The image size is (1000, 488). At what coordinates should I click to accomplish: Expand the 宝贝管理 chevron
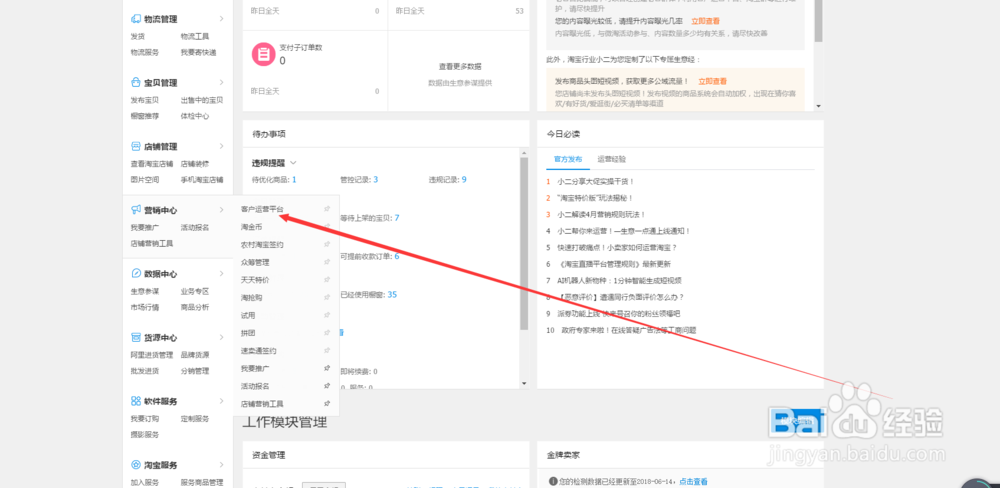pyautogui.click(x=222, y=82)
